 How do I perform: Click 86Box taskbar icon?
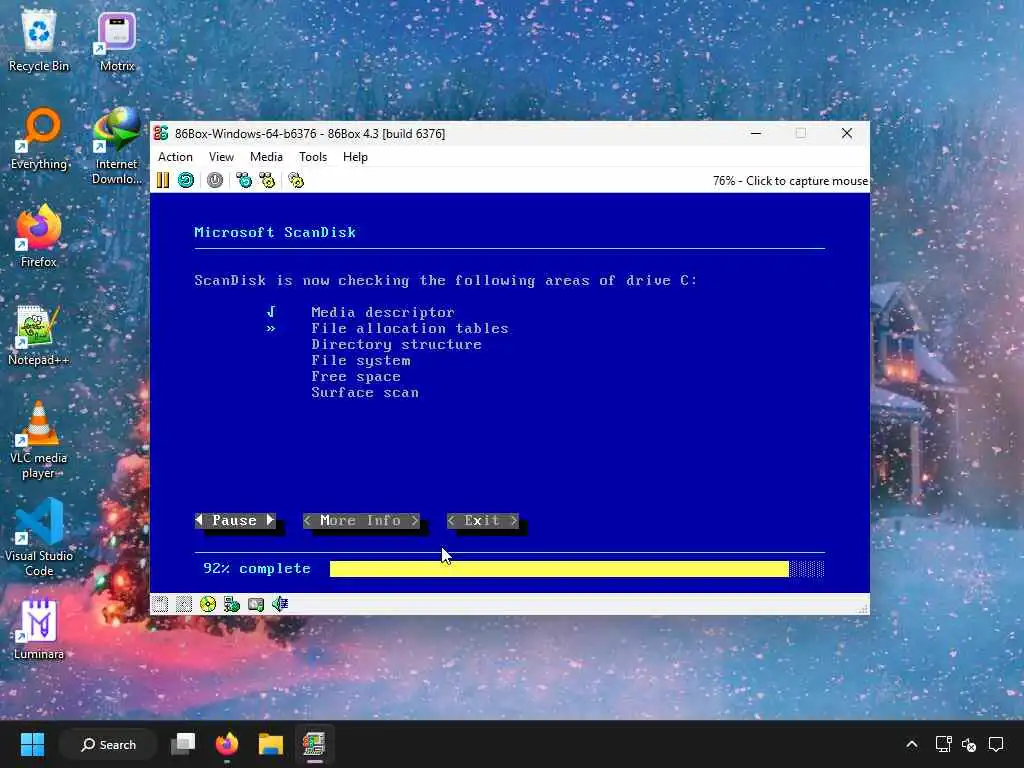pyautogui.click(x=314, y=744)
